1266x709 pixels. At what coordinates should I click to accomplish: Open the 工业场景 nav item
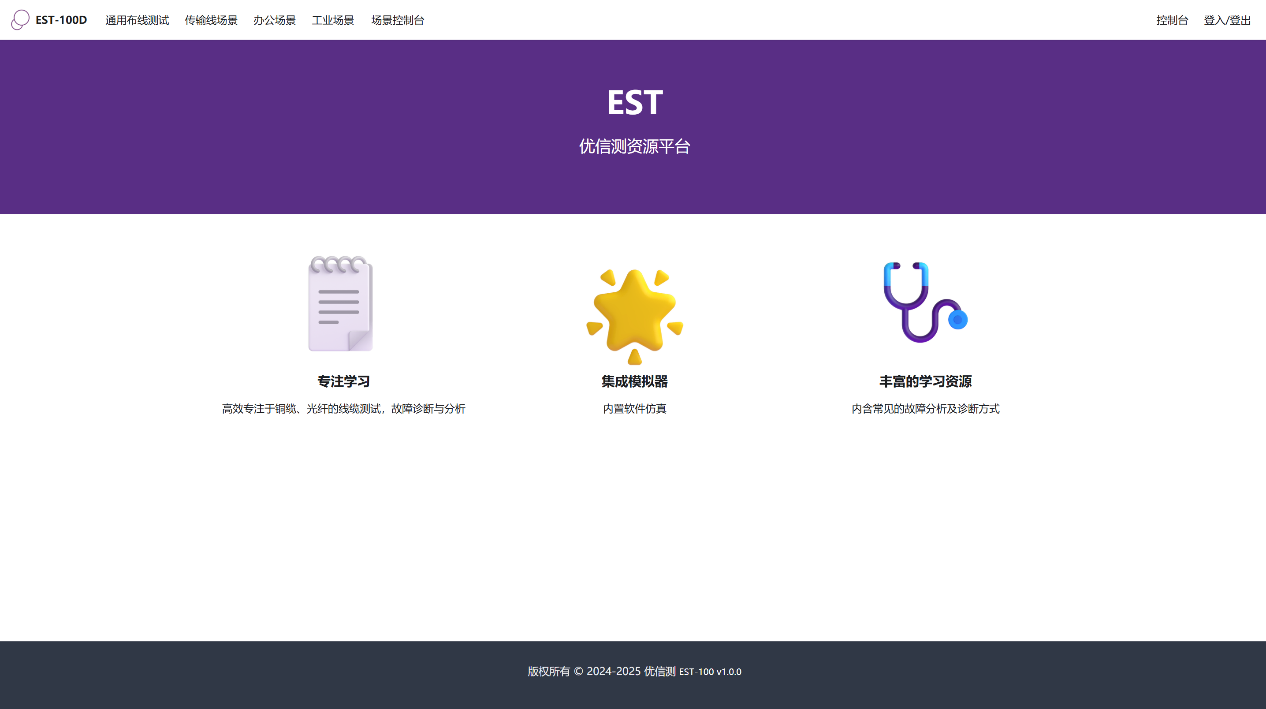point(333,20)
